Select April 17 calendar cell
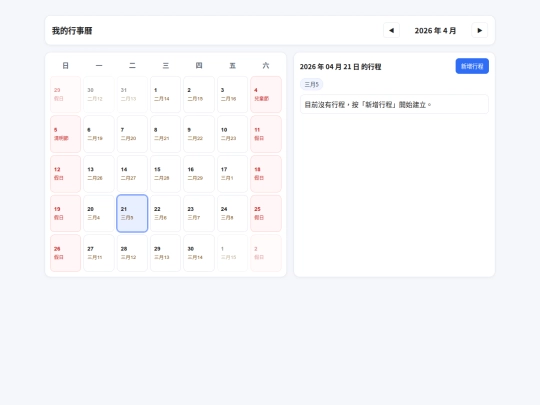The image size is (540, 405). (x=232, y=174)
